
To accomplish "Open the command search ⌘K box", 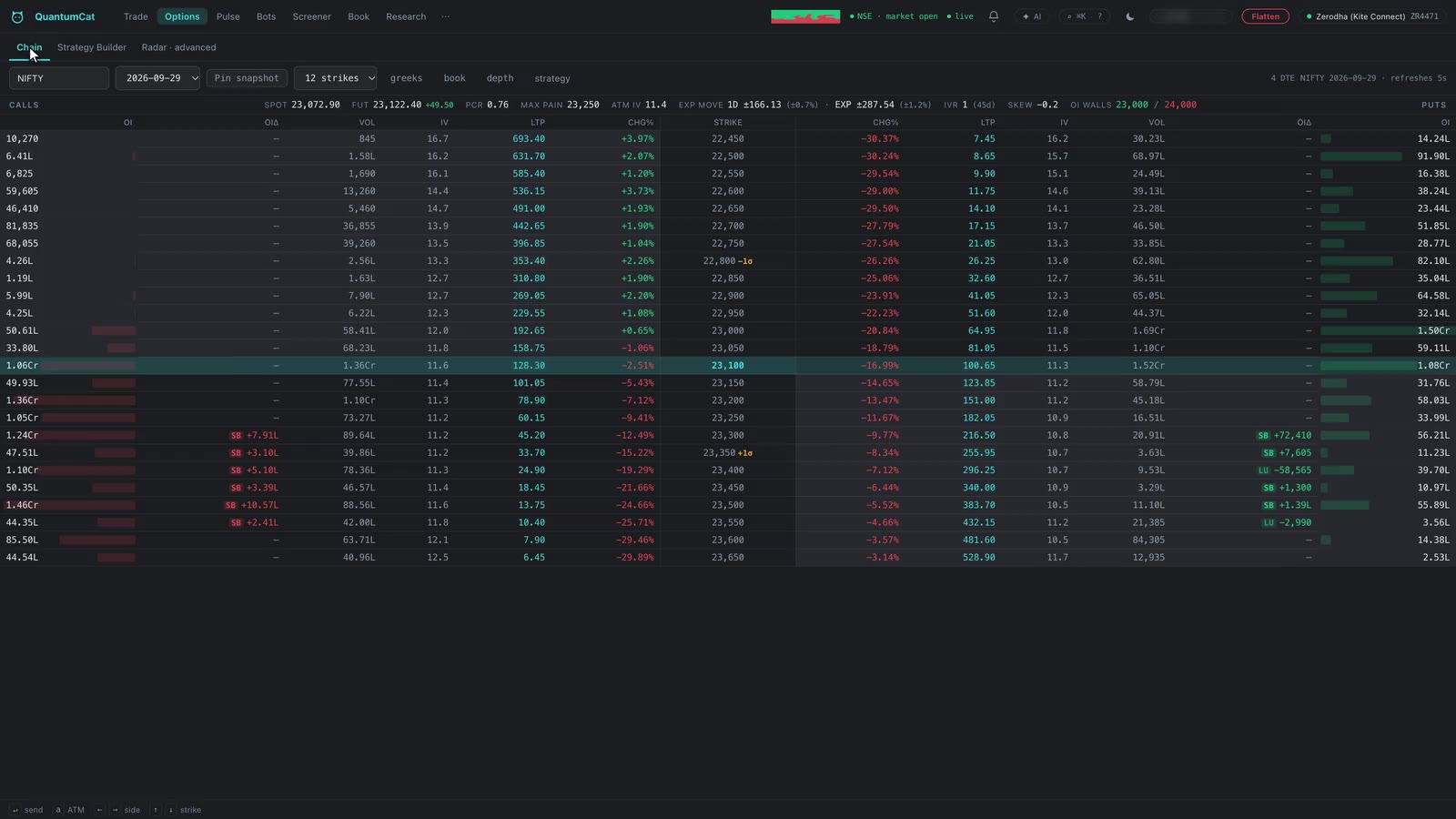I will coord(1084,16).
